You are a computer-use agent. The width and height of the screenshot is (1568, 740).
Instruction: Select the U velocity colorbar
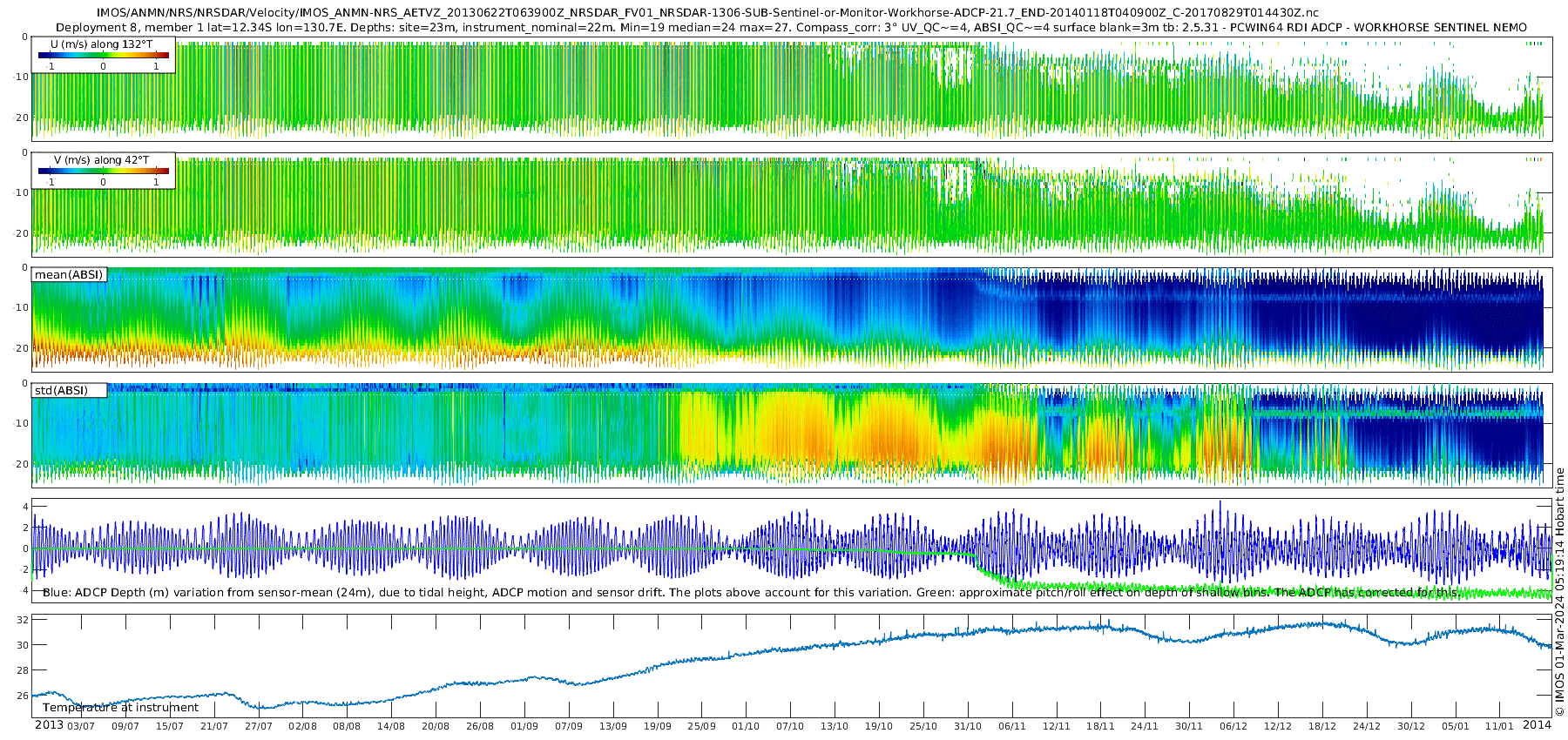104,55
